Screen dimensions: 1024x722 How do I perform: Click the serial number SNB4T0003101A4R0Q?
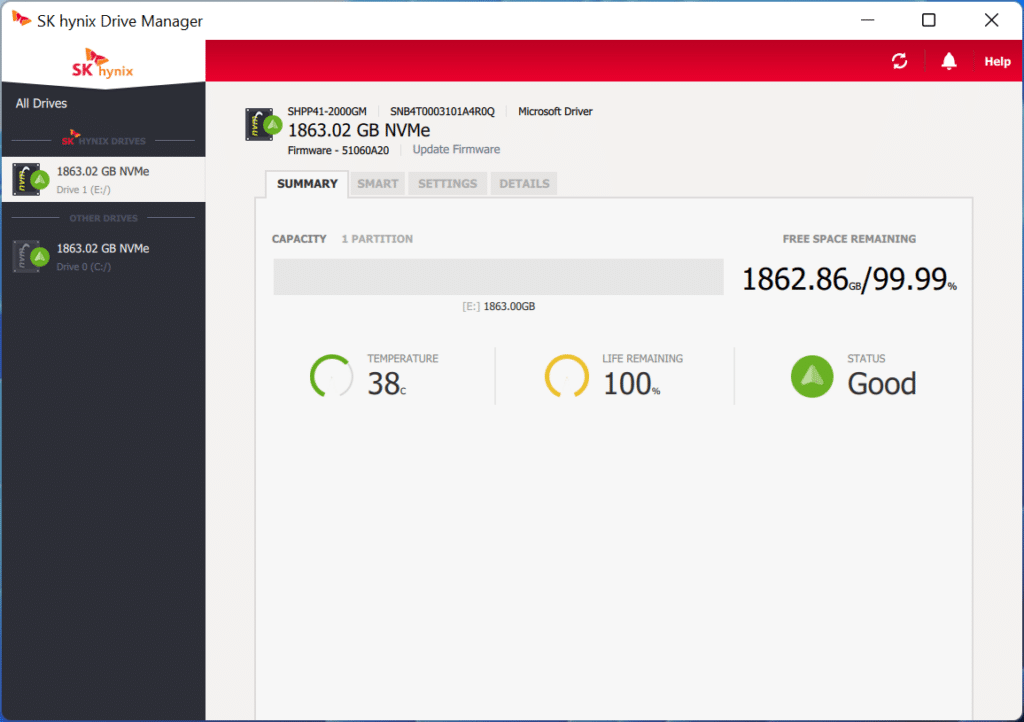(x=442, y=112)
